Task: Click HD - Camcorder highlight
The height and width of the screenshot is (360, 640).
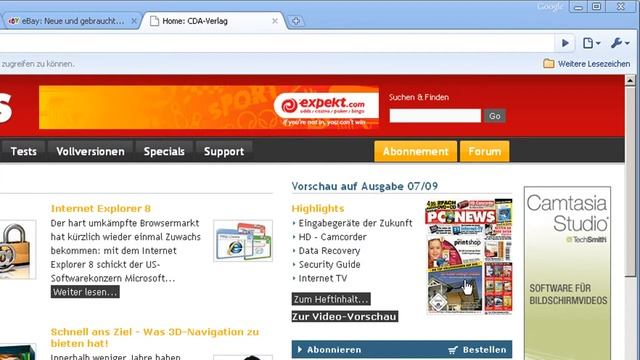Action: click(x=332, y=237)
